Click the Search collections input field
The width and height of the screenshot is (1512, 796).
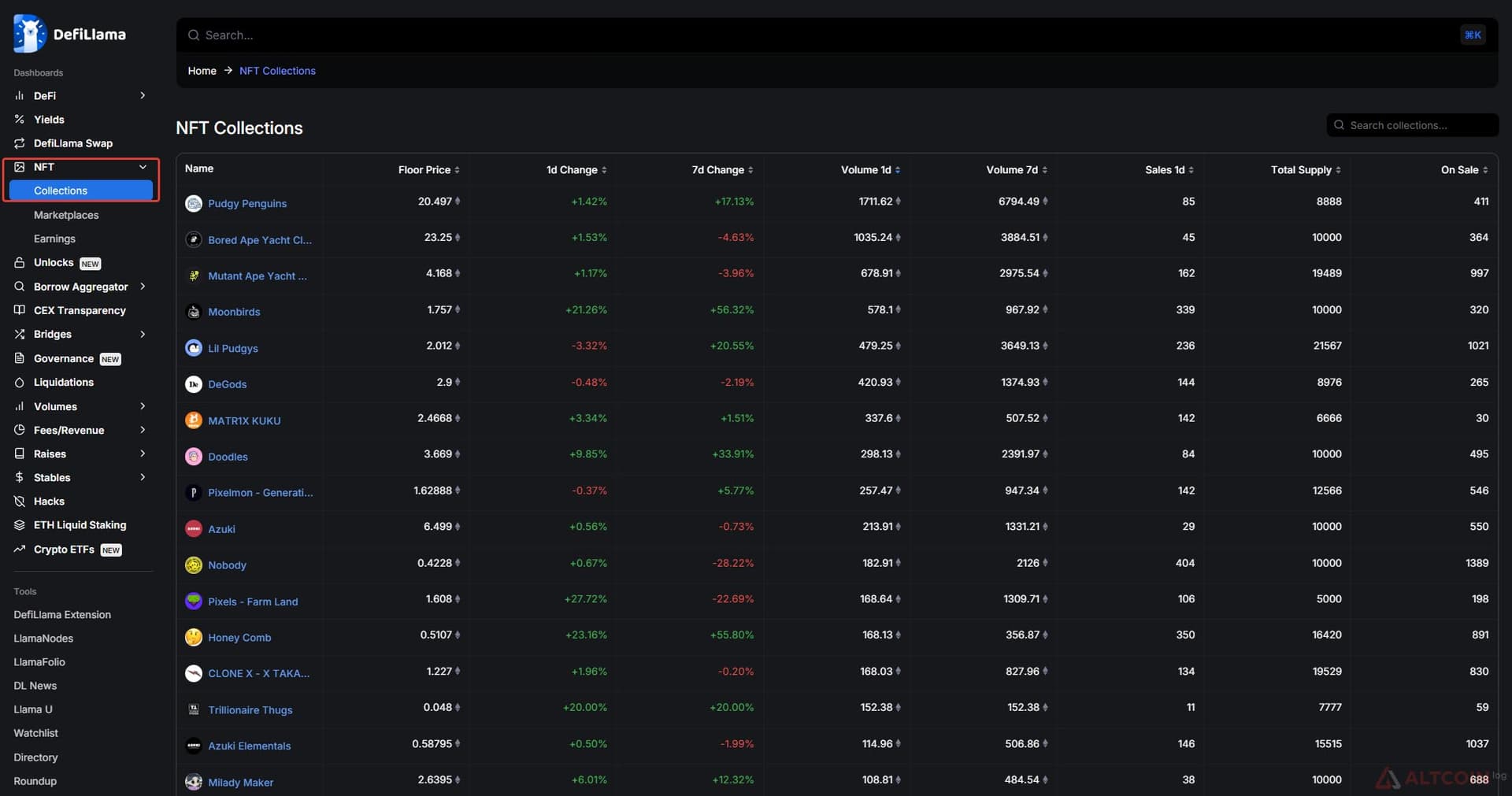click(x=1412, y=125)
